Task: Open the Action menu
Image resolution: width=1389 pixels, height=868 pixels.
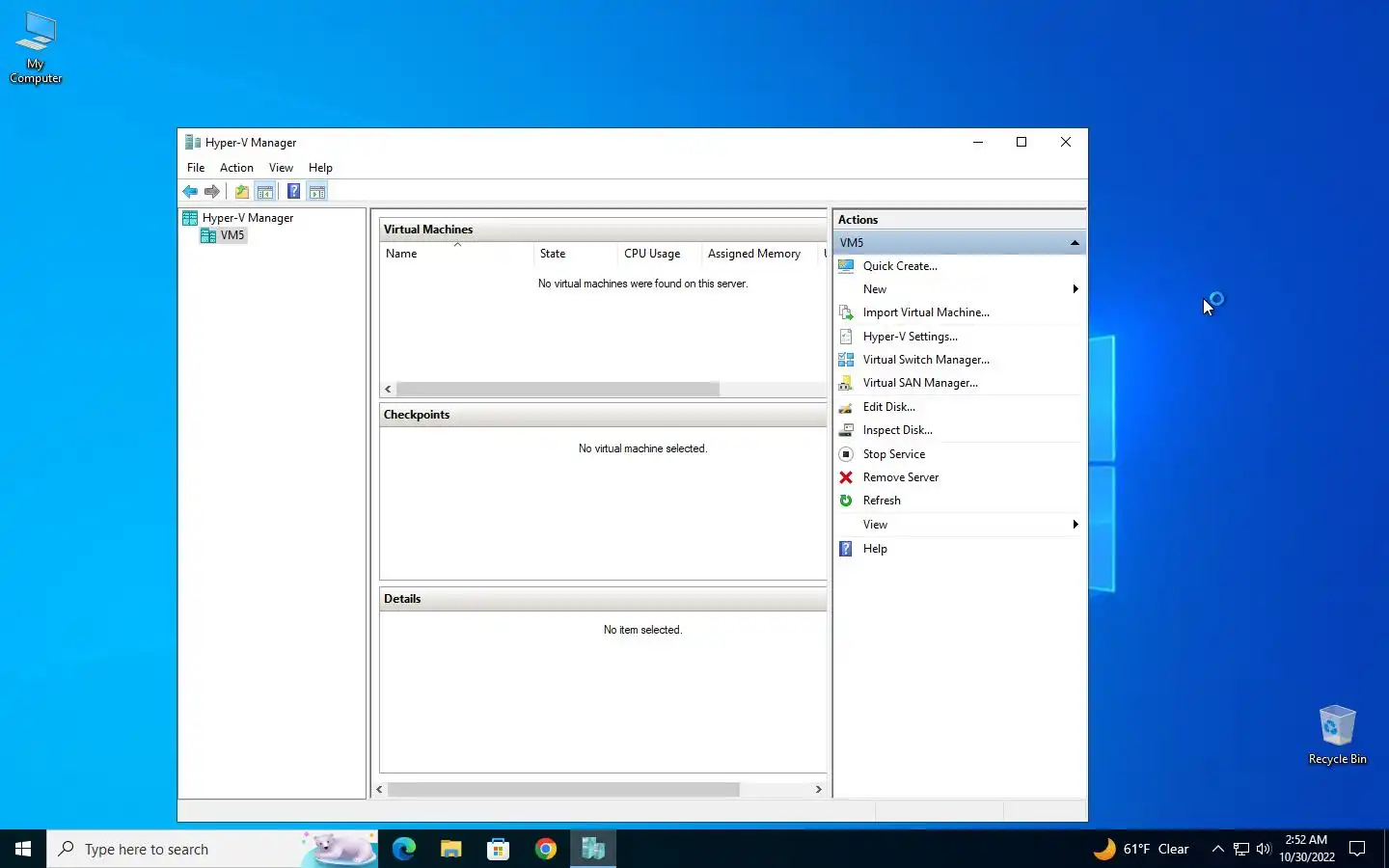Action: (x=236, y=168)
